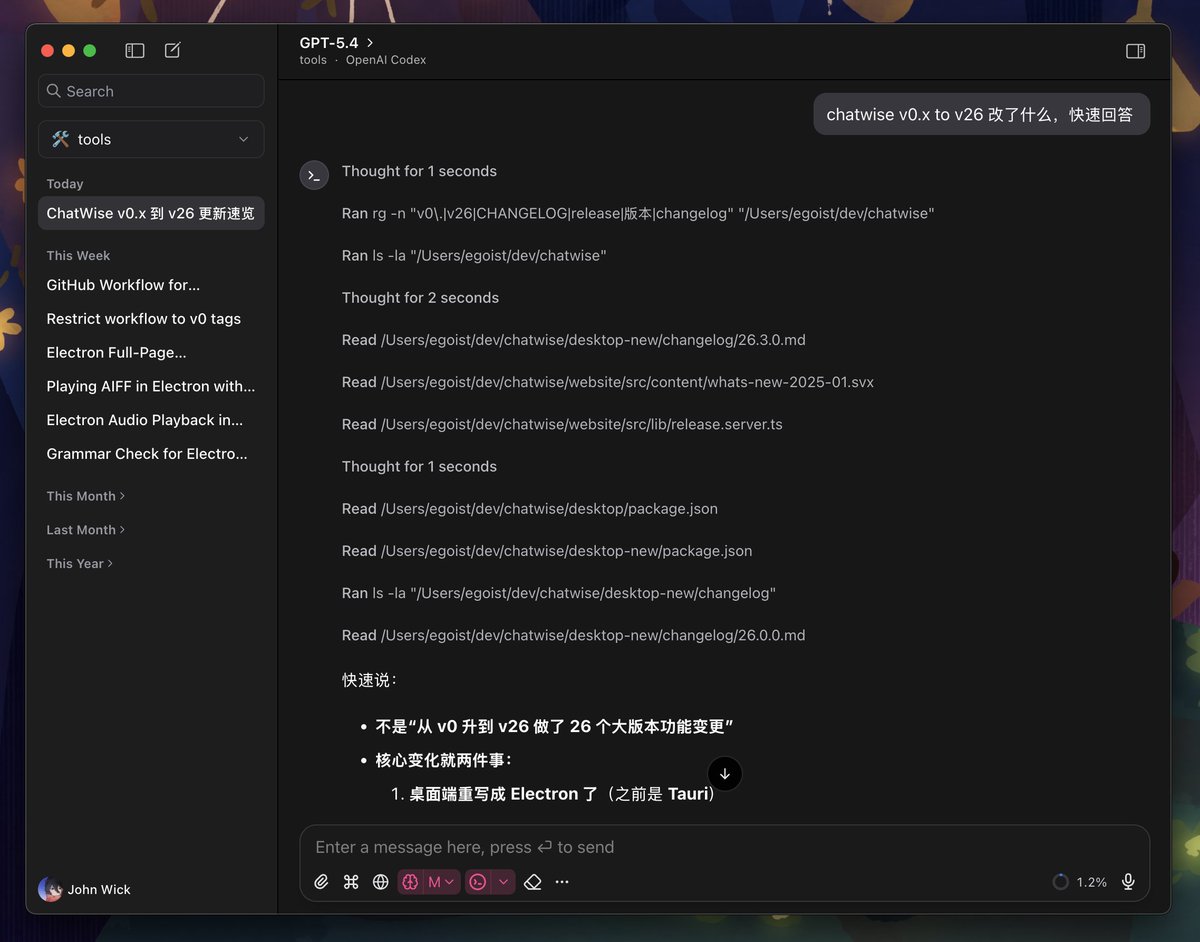
Task: Open the three-dot more options menu
Action: point(562,882)
